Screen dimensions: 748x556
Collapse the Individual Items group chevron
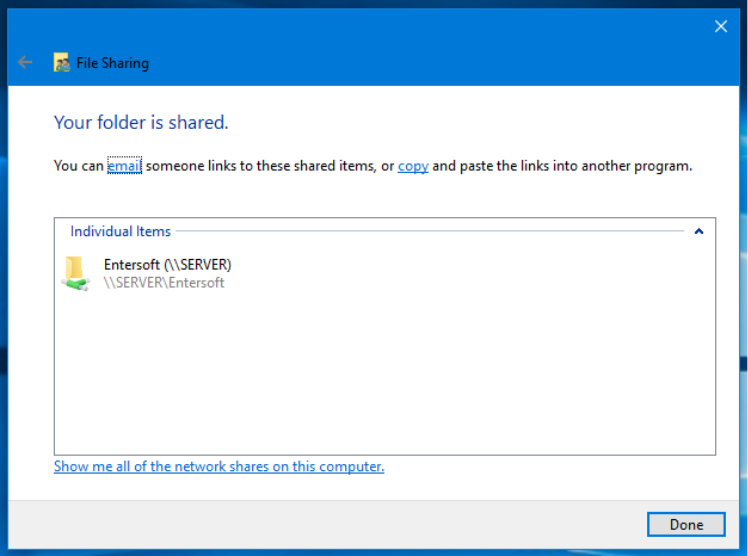point(699,231)
